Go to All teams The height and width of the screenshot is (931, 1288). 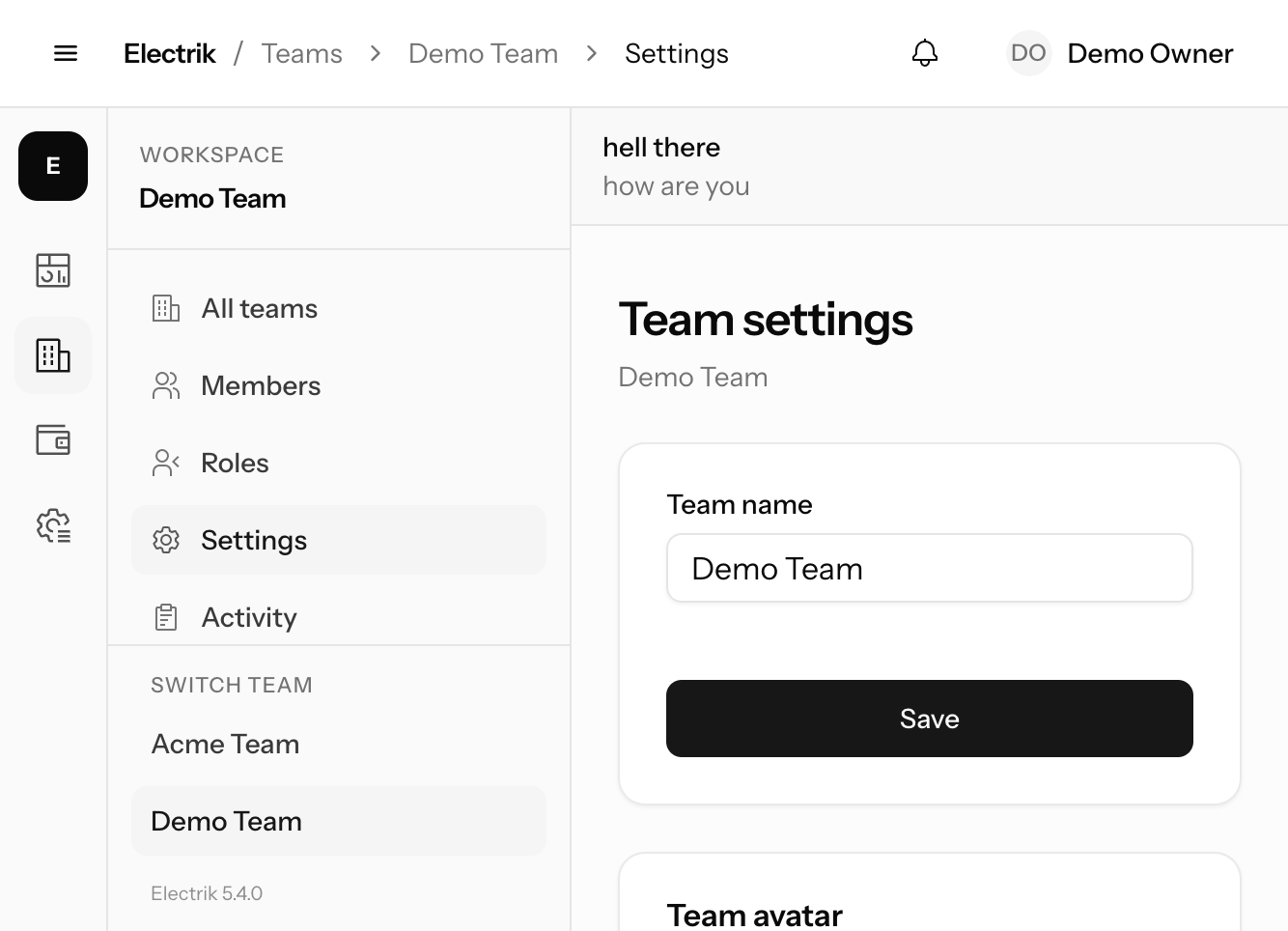[339, 308]
